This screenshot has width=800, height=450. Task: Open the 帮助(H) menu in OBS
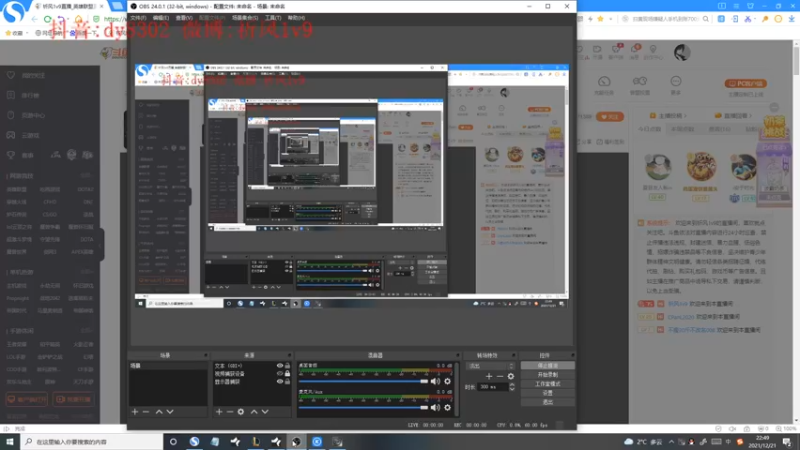[296, 18]
